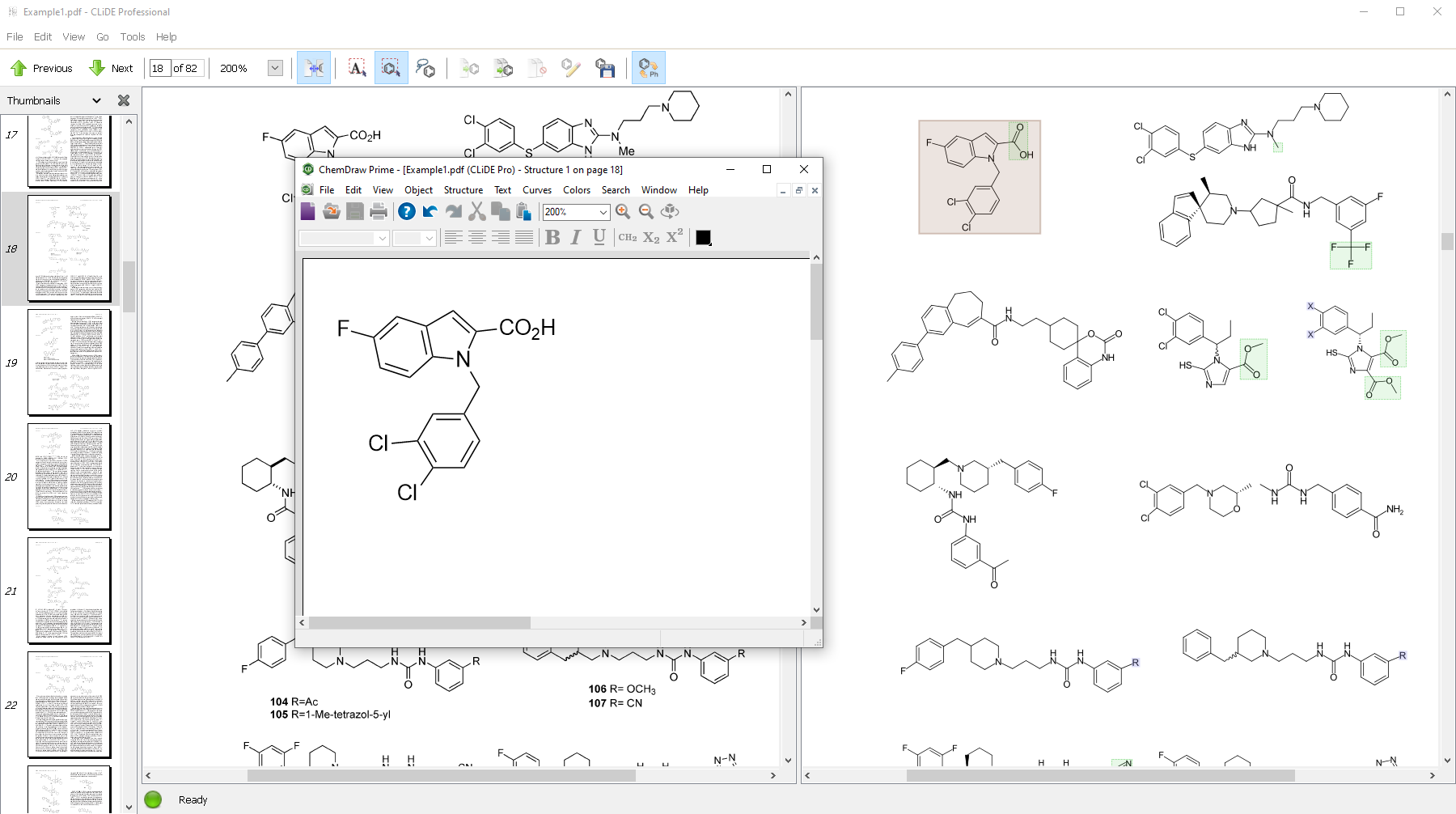Image resolution: width=1456 pixels, height=814 pixels.
Task: Close the Thumbnails panel with X
Action: pyautogui.click(x=124, y=100)
